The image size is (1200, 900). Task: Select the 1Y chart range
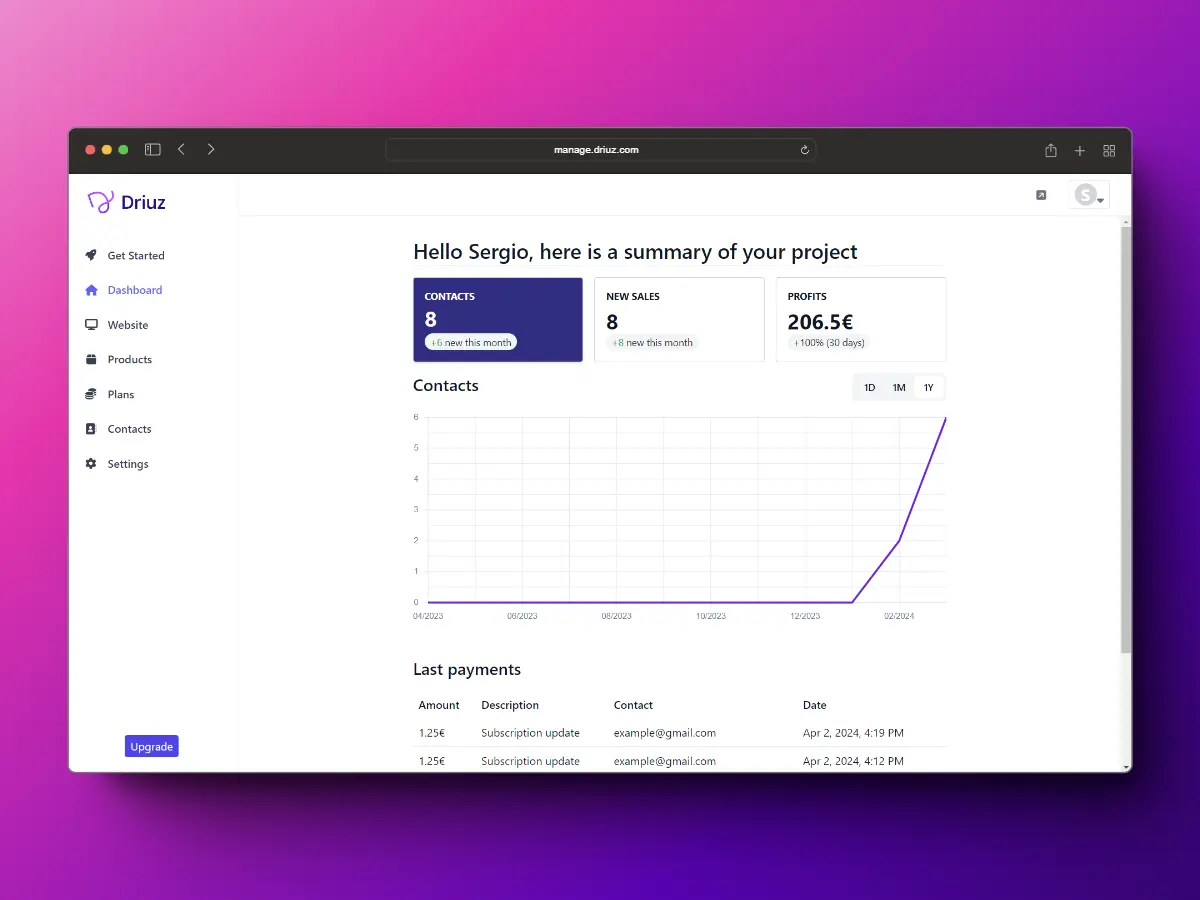(x=928, y=388)
